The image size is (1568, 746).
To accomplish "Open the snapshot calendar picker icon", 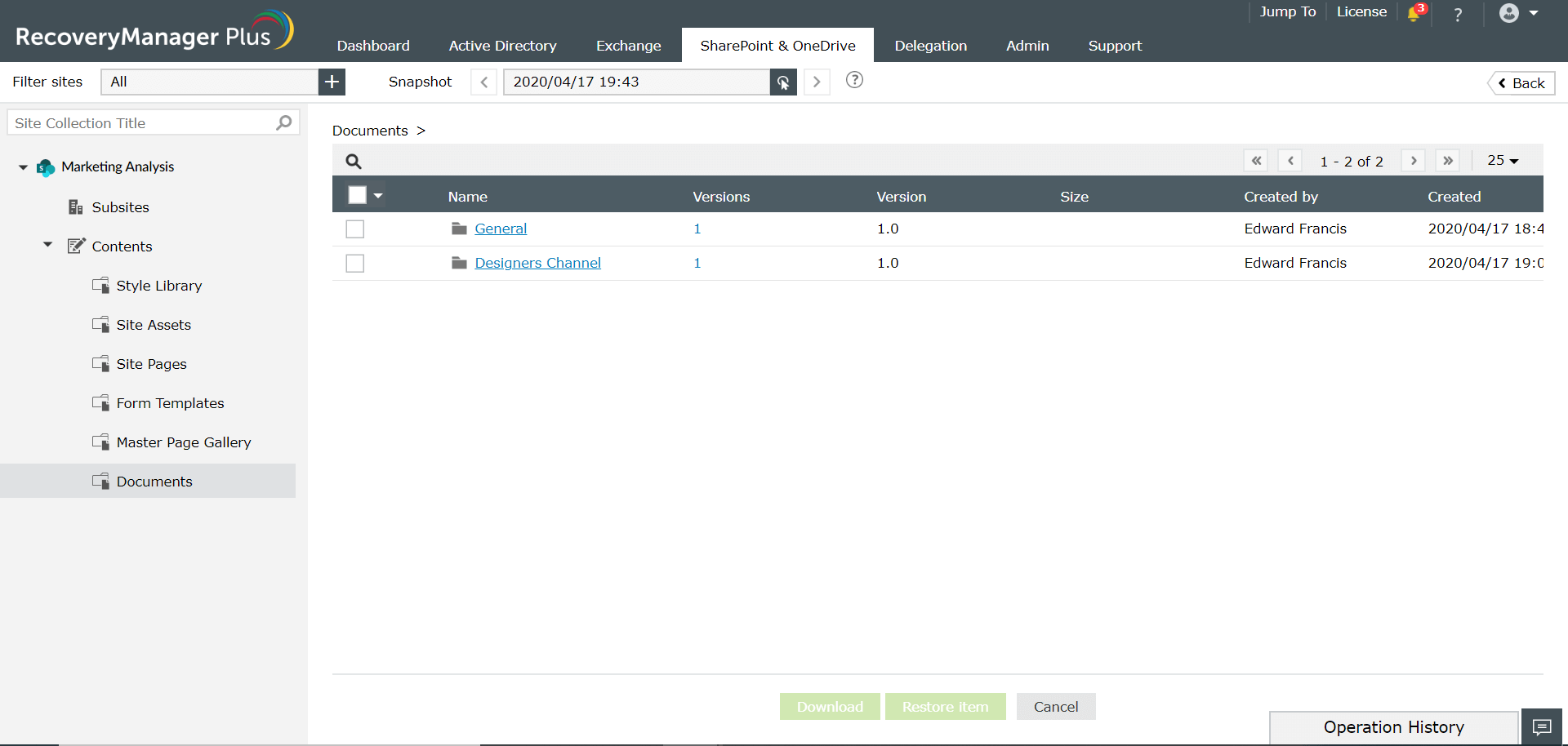I will pos(782,82).
